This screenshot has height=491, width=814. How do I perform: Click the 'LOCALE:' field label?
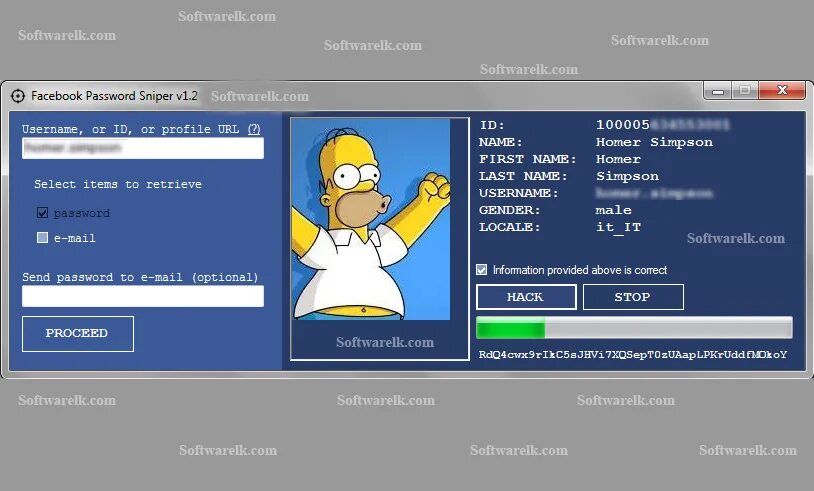pos(510,227)
